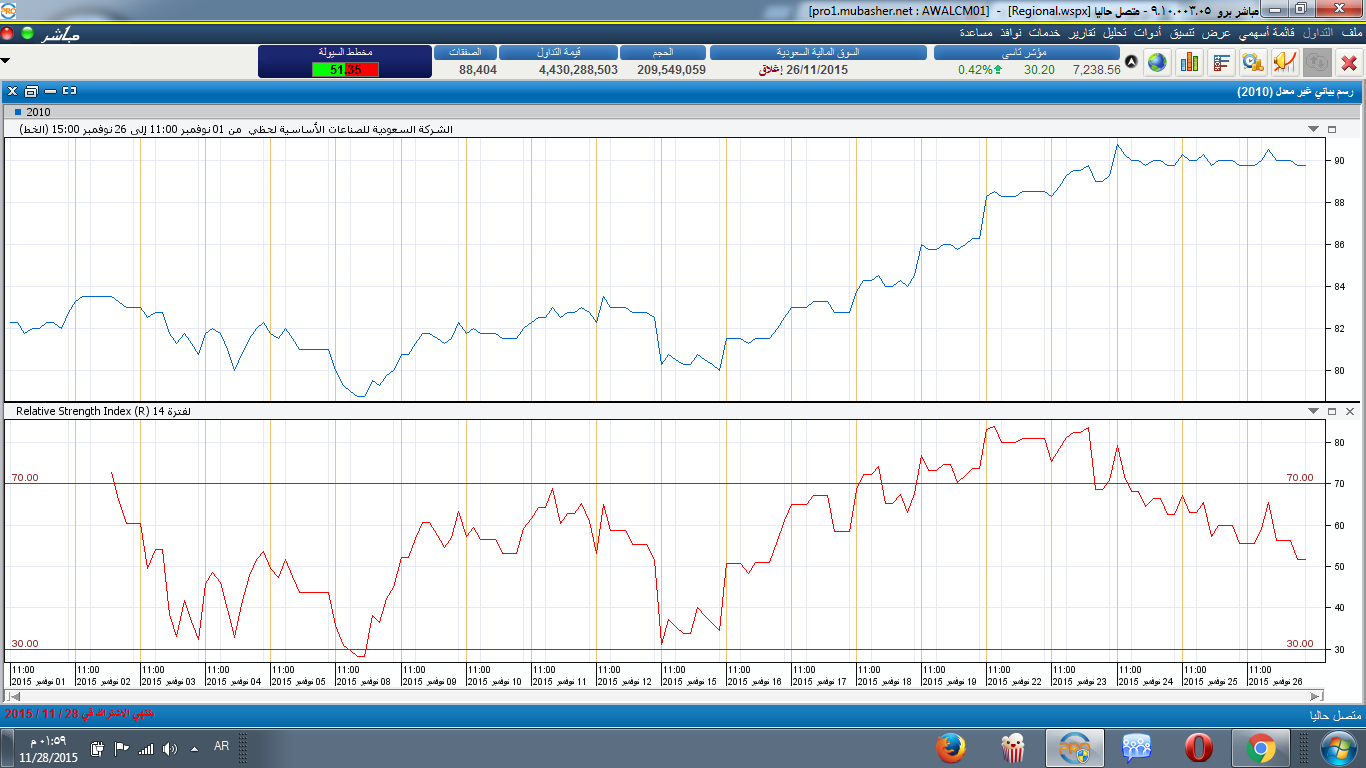Open Google Chrome from the taskbar
The image size is (1366, 768).
[x=1260, y=747]
